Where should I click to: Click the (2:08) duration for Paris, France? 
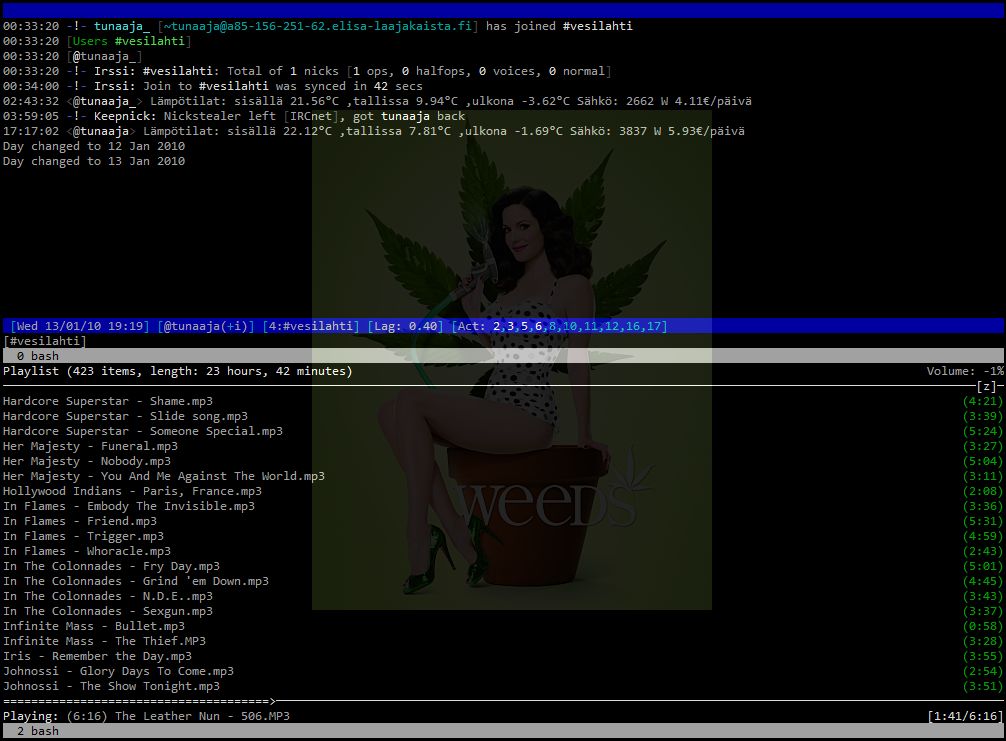coord(982,491)
